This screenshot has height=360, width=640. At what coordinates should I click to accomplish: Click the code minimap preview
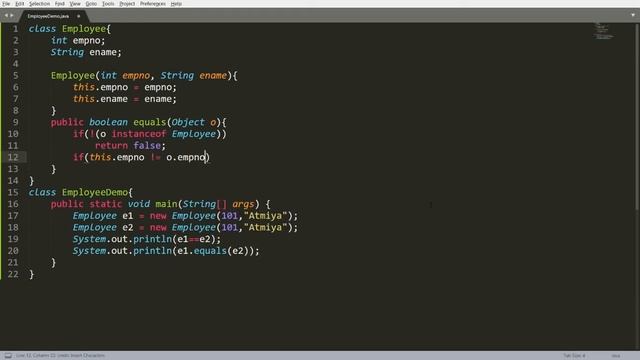pyautogui.click(x=603, y=31)
